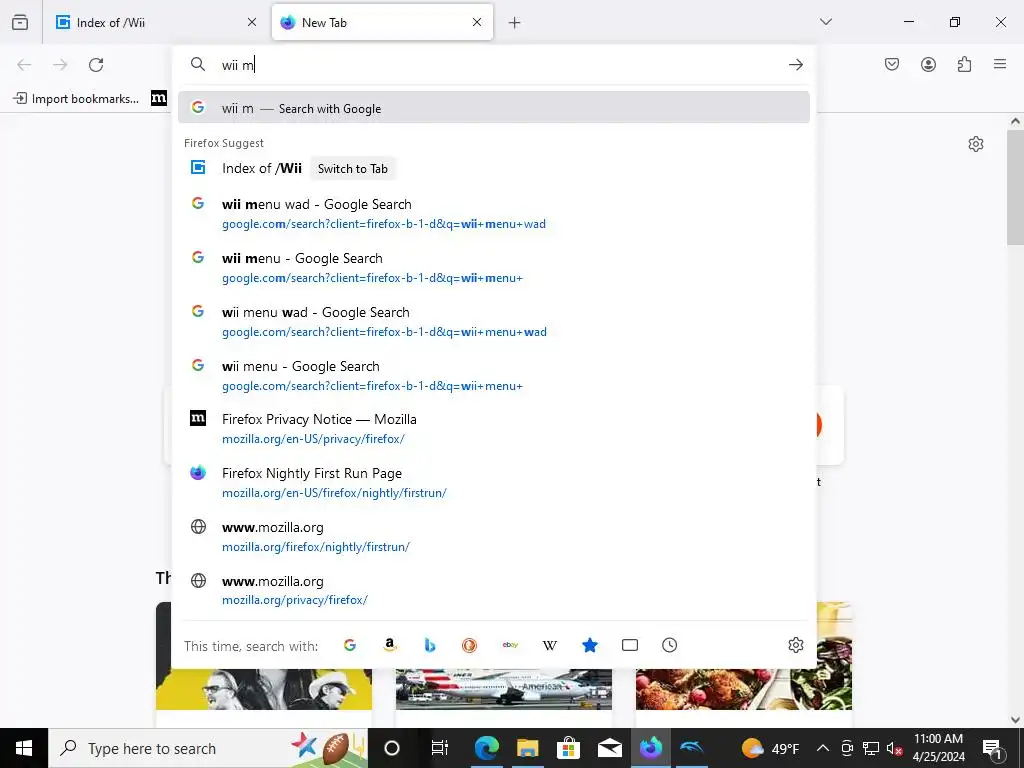This screenshot has width=1024, height=768.
Task: Expand the list all tabs chevron
Action: pos(826,22)
